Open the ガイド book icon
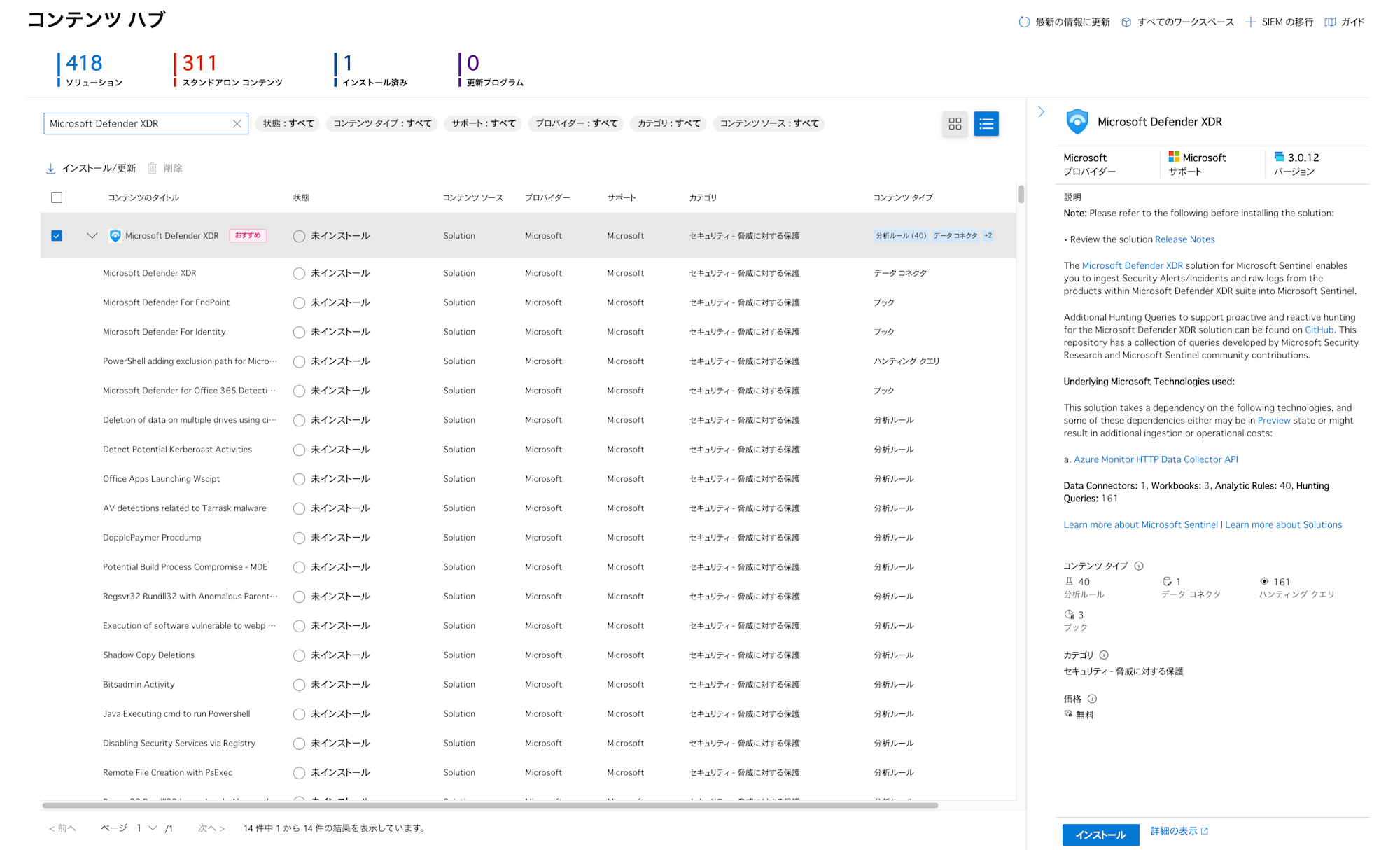The width and height of the screenshot is (1400, 850). (x=1330, y=22)
